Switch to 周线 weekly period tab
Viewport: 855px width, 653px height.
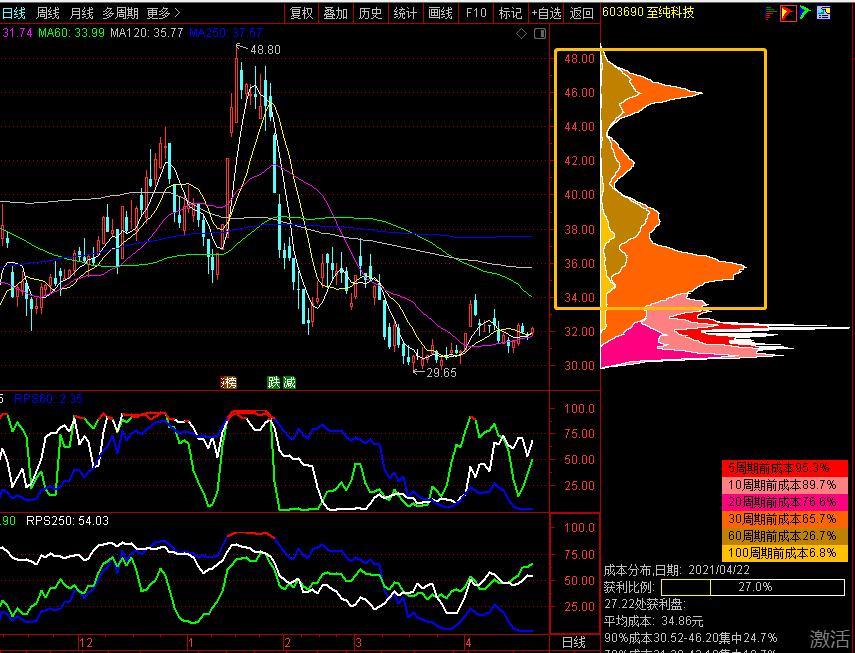(47, 13)
